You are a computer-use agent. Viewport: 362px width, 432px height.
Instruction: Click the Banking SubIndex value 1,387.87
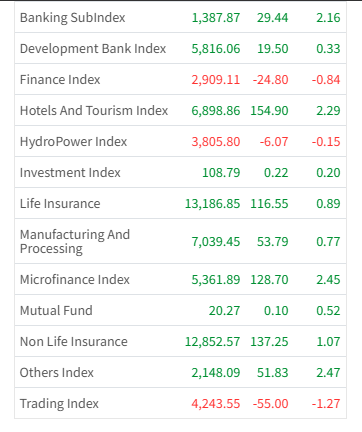[216, 18]
